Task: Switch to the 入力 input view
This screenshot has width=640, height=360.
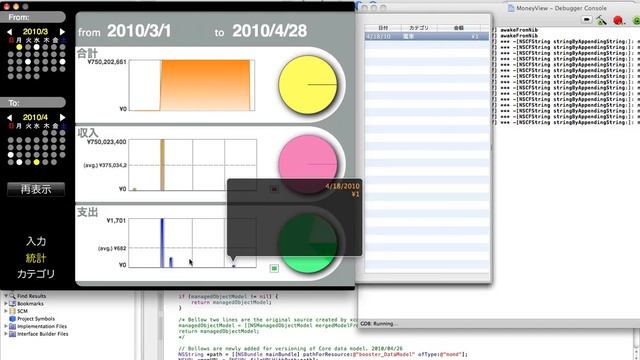Action: click(x=36, y=241)
